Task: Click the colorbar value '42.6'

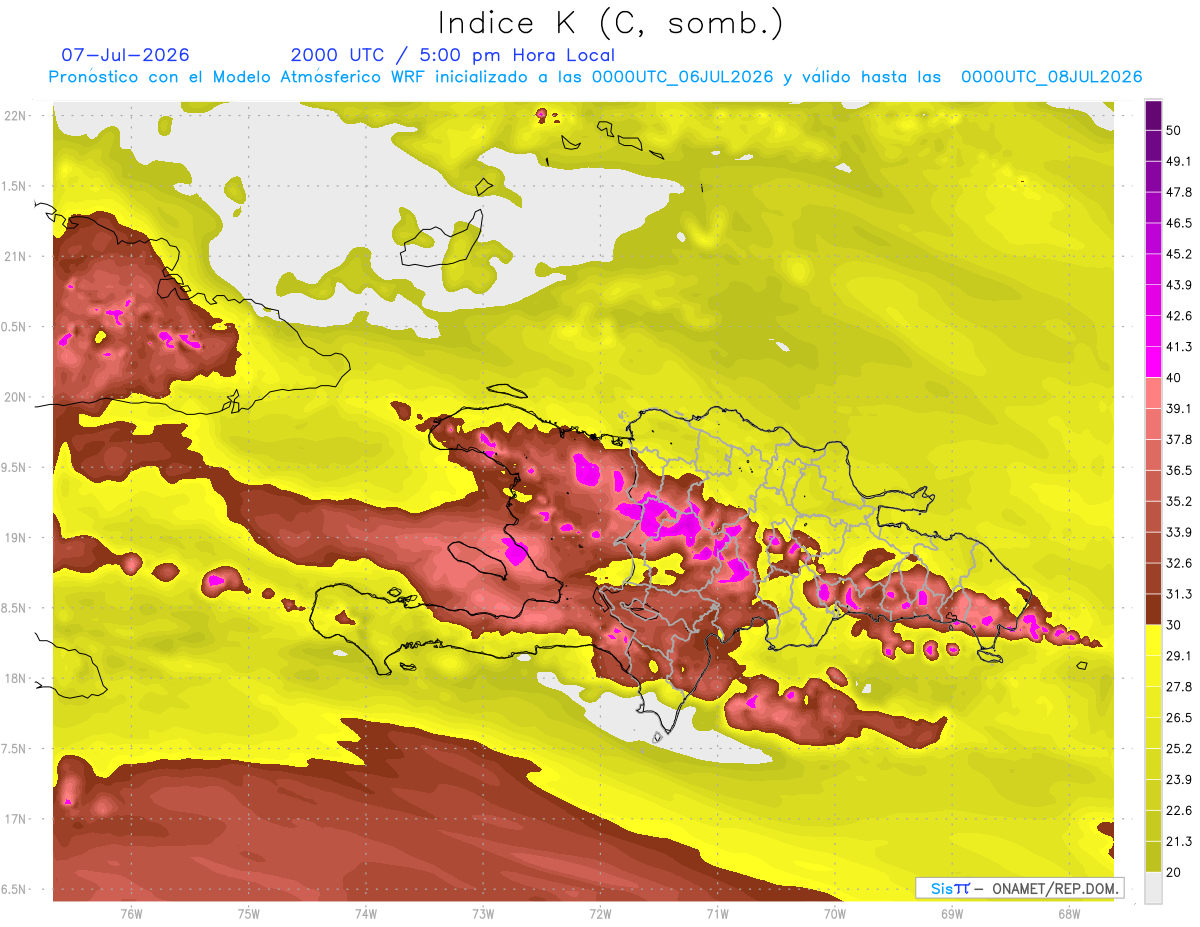Action: [x=1179, y=317]
